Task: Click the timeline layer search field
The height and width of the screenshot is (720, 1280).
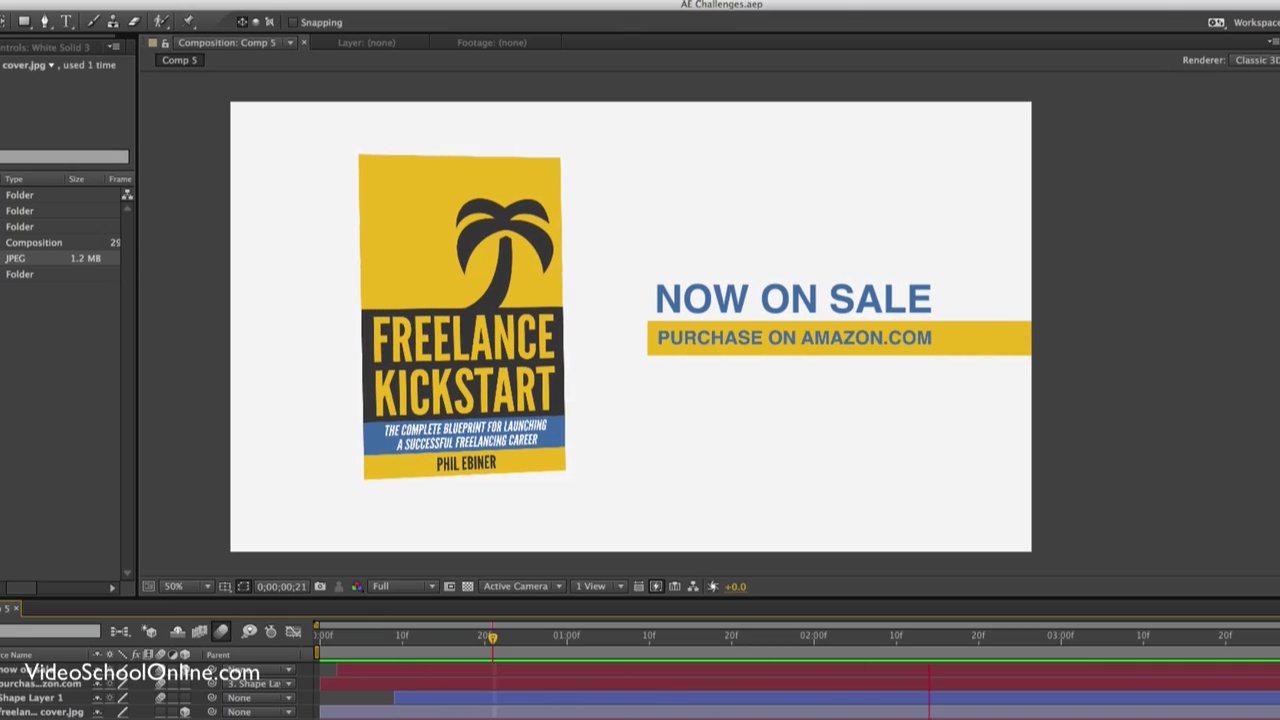Action: tap(50, 632)
